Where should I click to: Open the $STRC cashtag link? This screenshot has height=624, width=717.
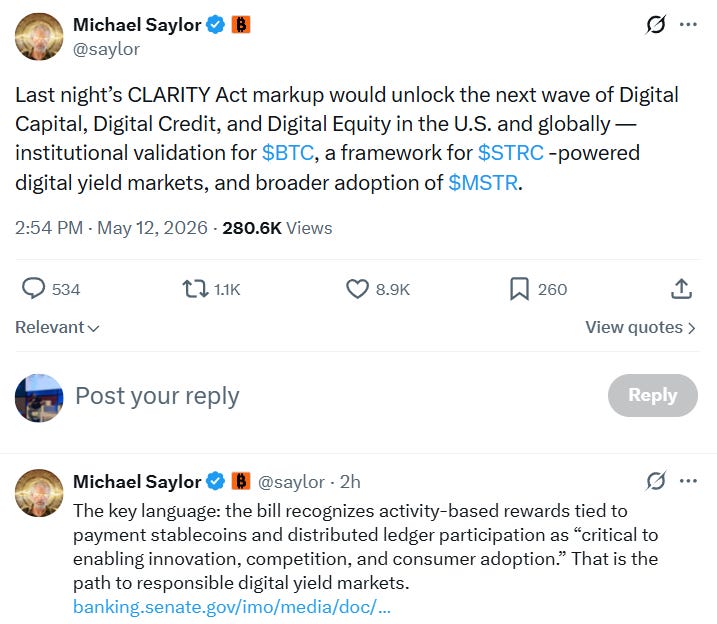click(511, 153)
